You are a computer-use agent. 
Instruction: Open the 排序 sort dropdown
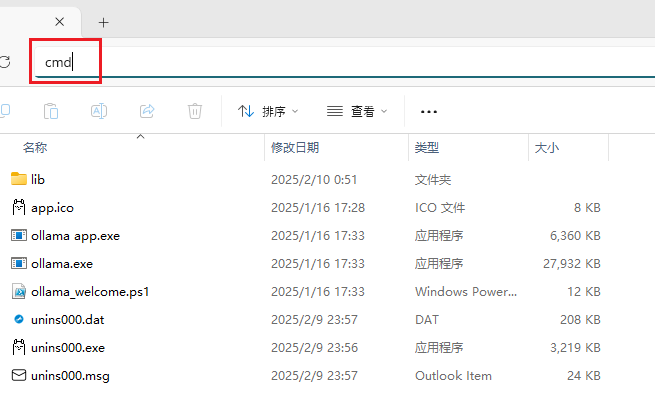point(268,112)
